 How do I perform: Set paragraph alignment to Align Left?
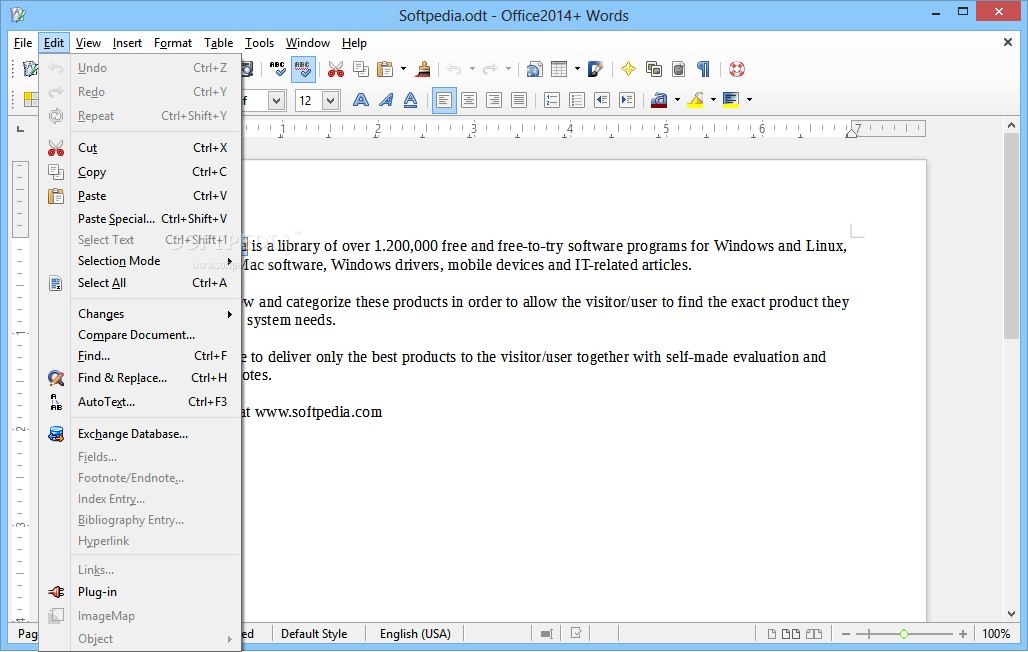(x=444, y=100)
